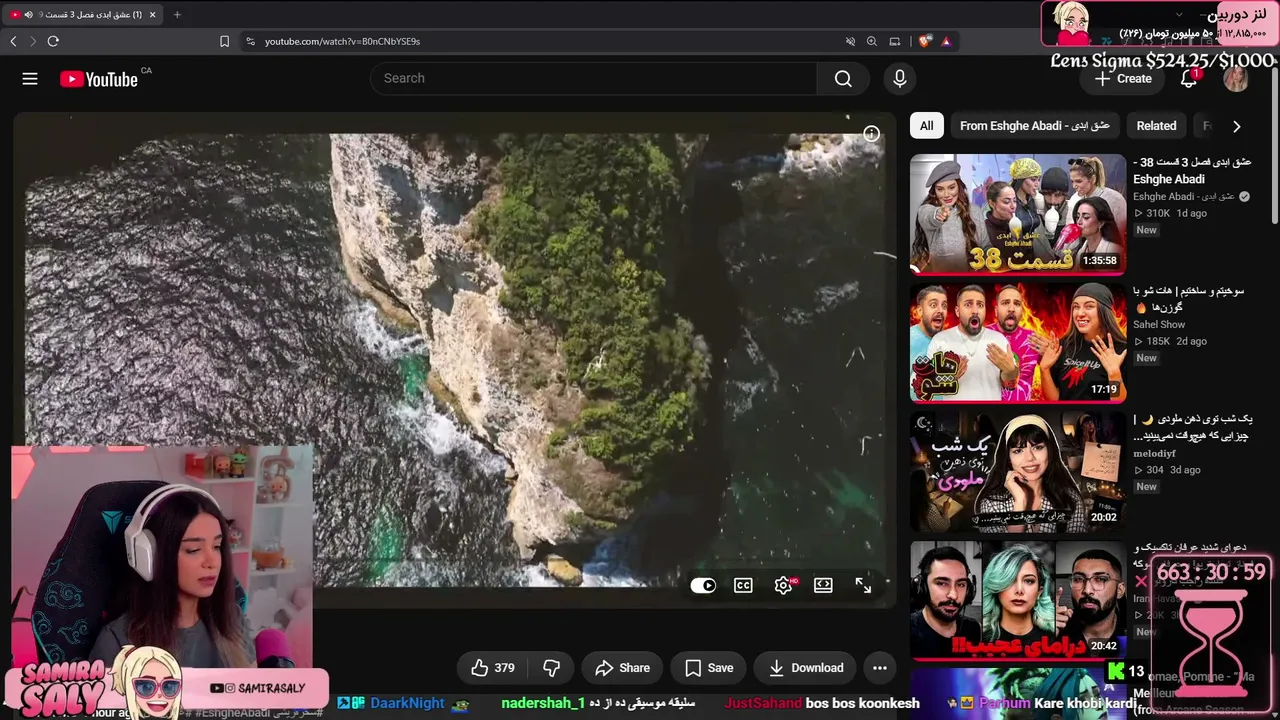The width and height of the screenshot is (1280, 720).
Task: Open the Eshghe Abadi episode 38 thumbnail
Action: tap(1018, 213)
